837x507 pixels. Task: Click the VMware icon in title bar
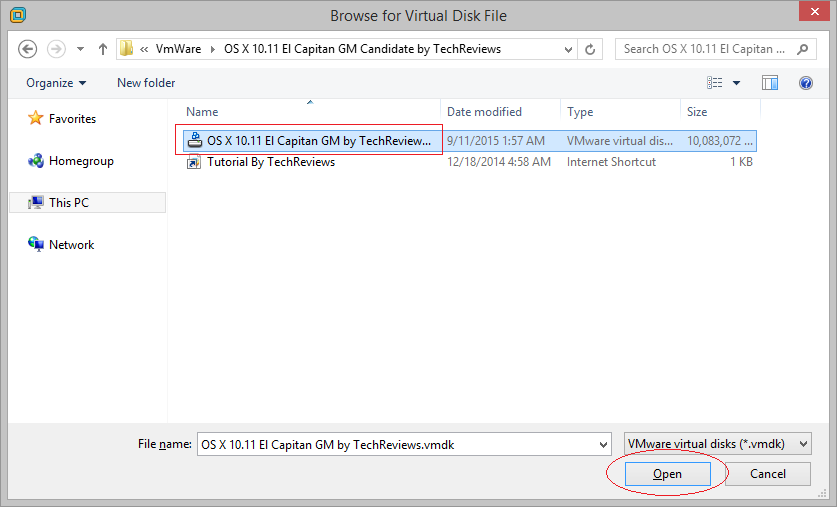point(18,15)
